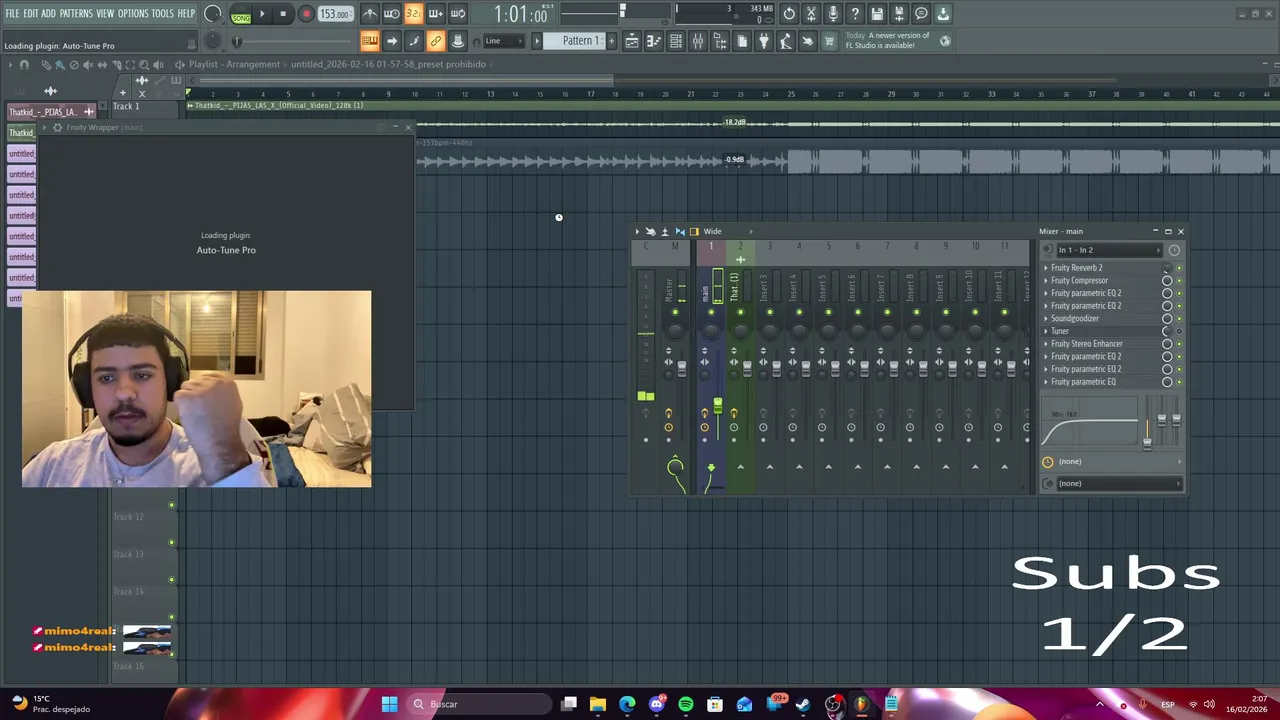The width and height of the screenshot is (1280, 720).
Task: Toggle Fruity Compressor on/off LED
Action: [1179, 280]
